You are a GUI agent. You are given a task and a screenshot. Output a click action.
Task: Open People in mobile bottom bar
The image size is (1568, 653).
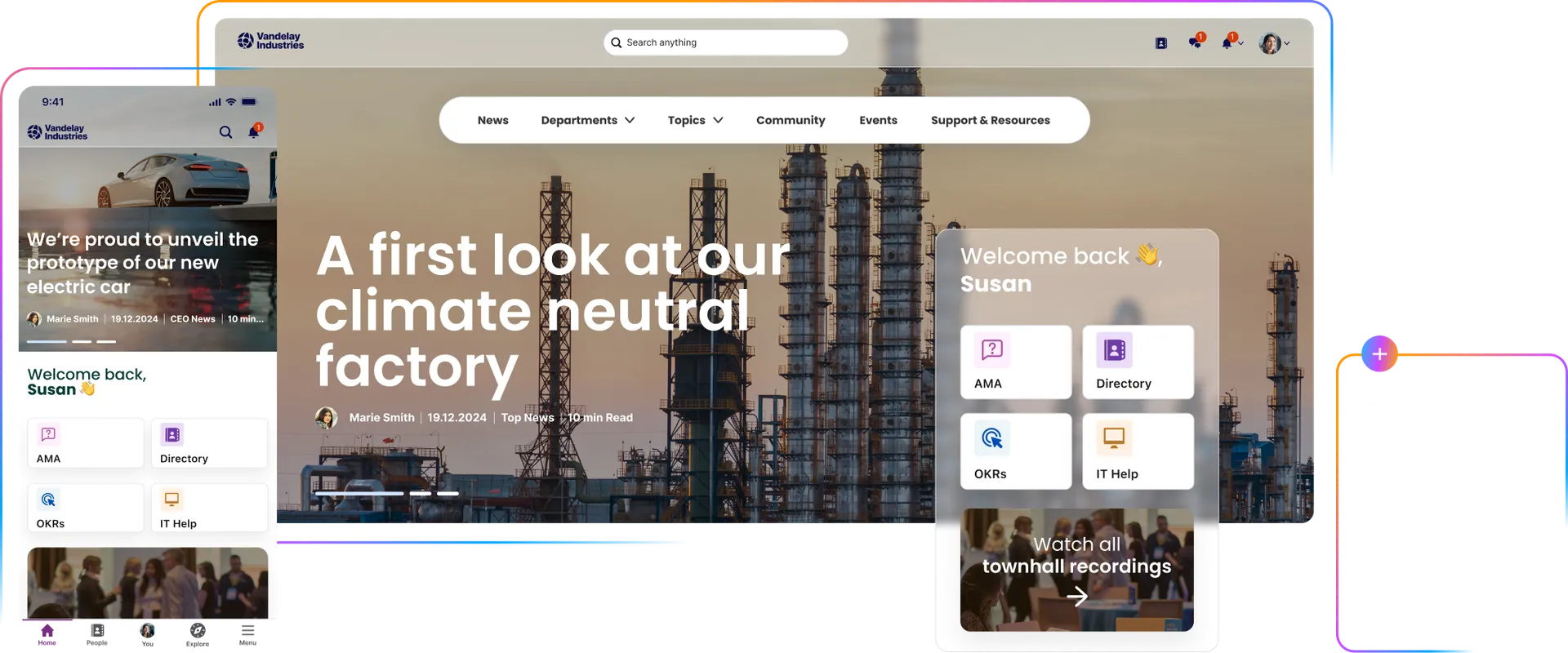pyautogui.click(x=97, y=634)
